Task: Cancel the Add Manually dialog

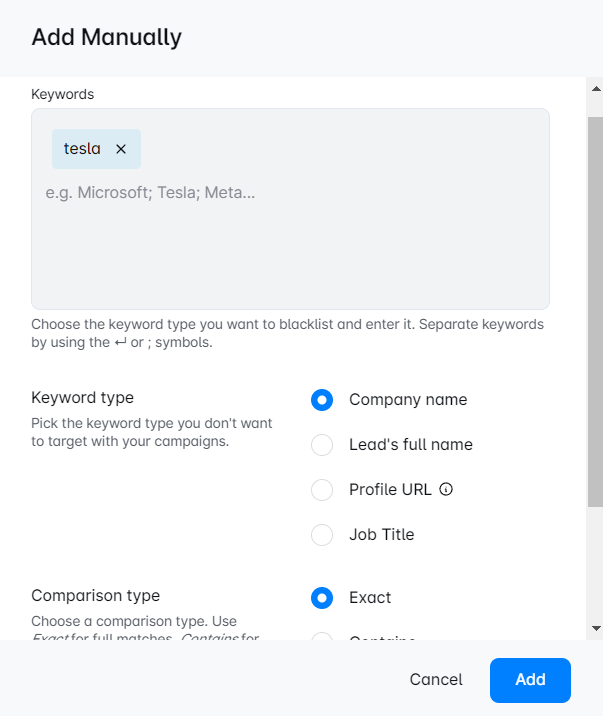Action: pos(436,680)
